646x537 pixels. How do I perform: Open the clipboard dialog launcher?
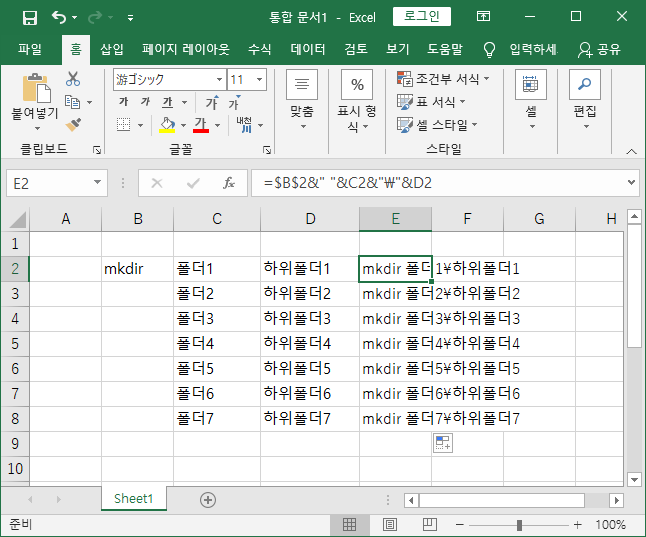(97, 150)
